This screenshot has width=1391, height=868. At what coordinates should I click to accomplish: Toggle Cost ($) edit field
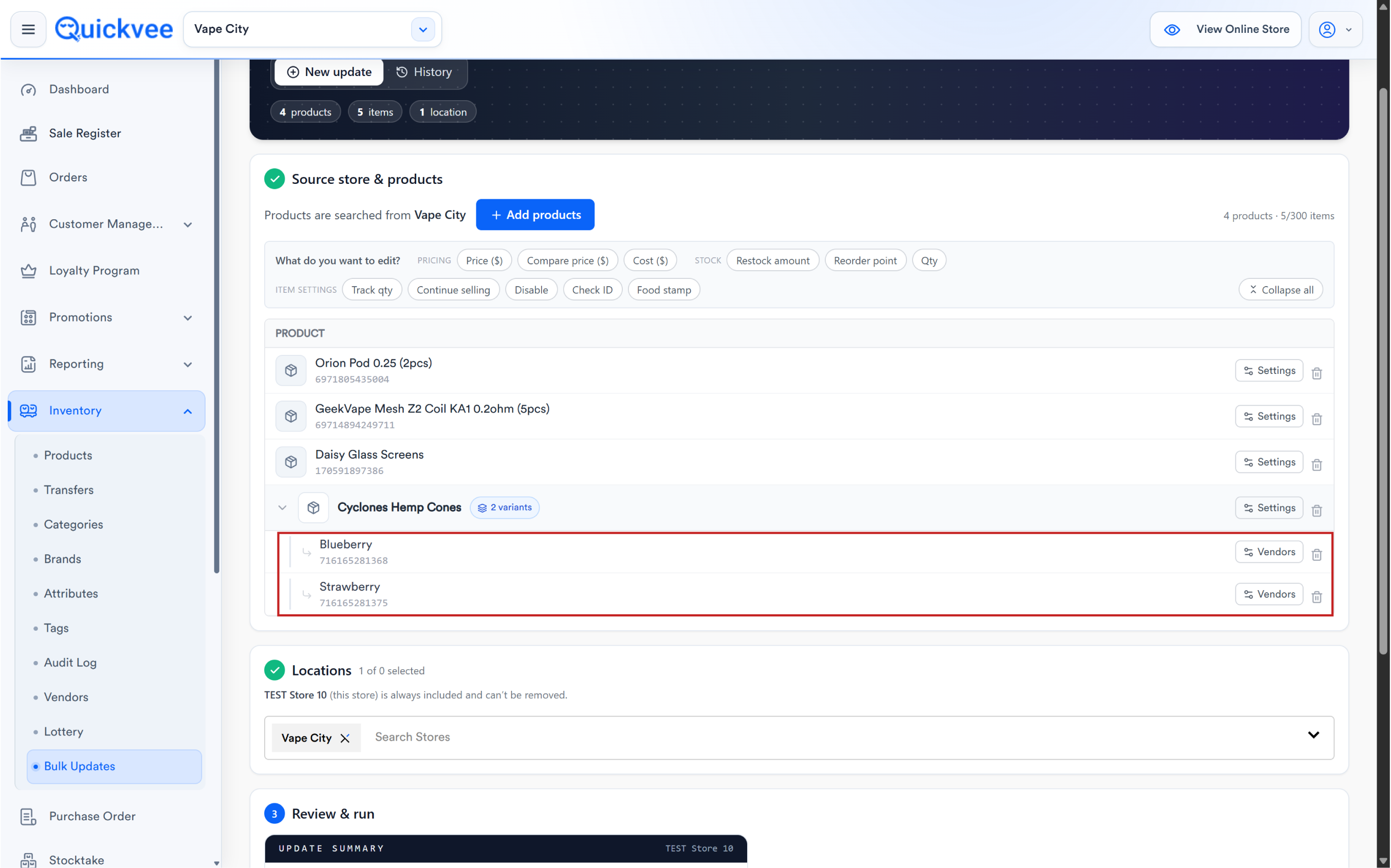coord(650,260)
